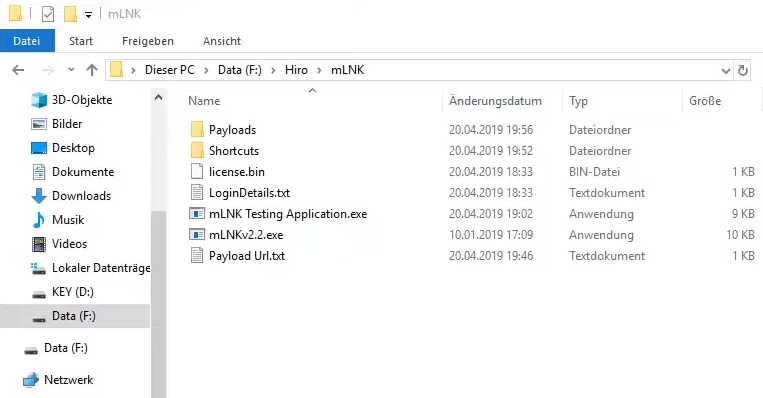Open Dokumente in the navigation pane
This screenshot has height=398, width=763.
(x=83, y=171)
